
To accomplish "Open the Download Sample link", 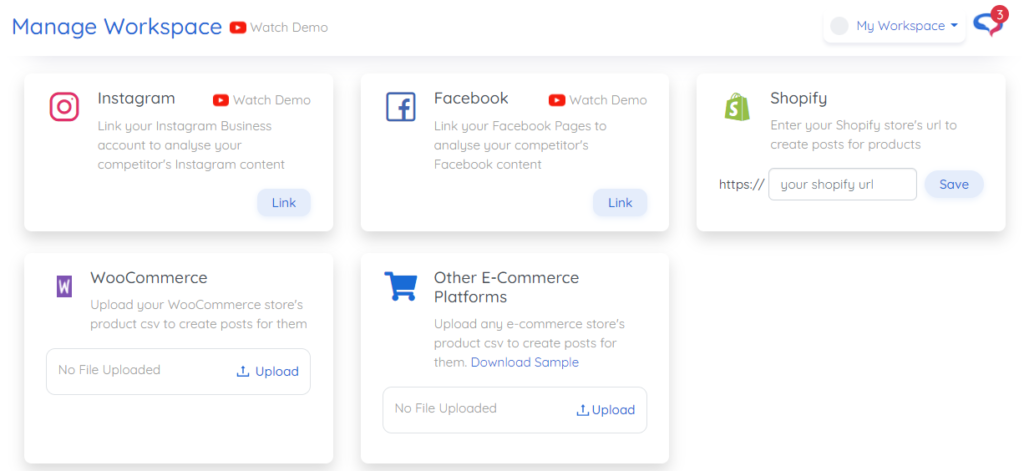I will (524, 362).
